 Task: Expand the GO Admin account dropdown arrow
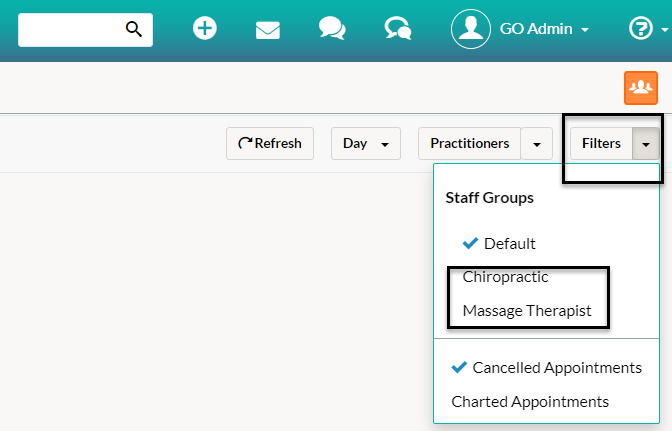(x=585, y=30)
